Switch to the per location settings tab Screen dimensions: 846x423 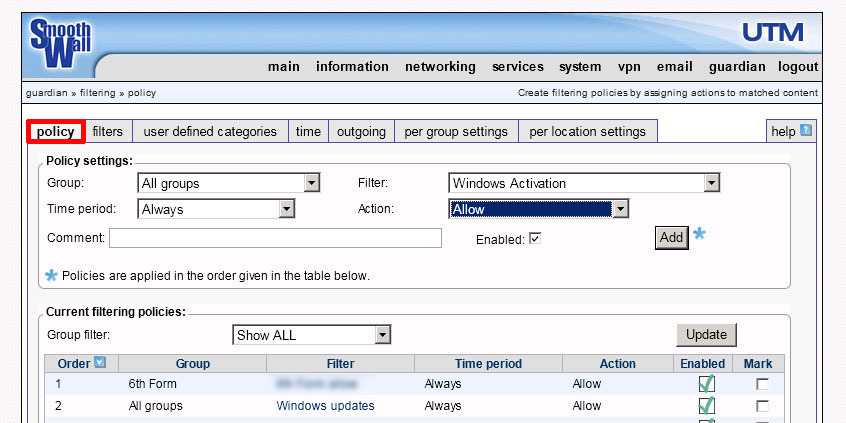click(x=588, y=132)
